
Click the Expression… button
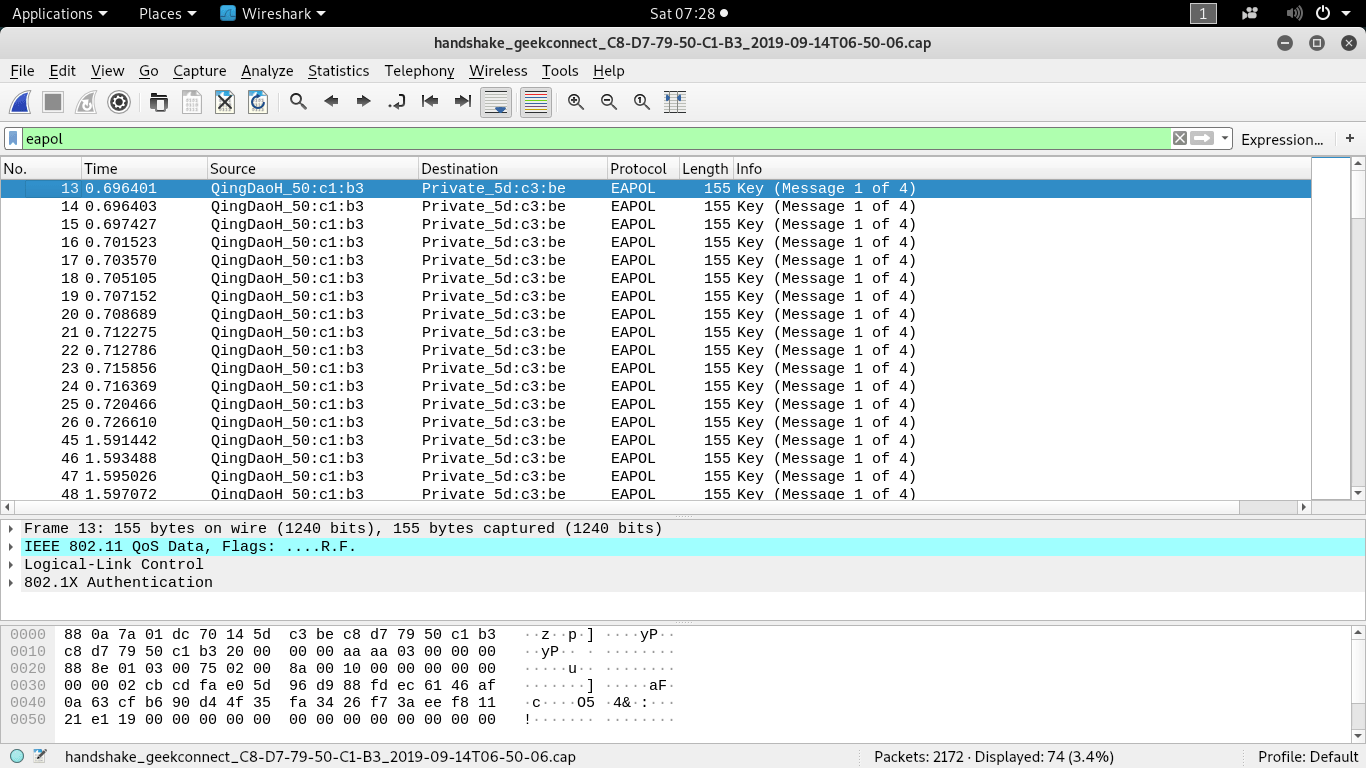(x=1282, y=139)
